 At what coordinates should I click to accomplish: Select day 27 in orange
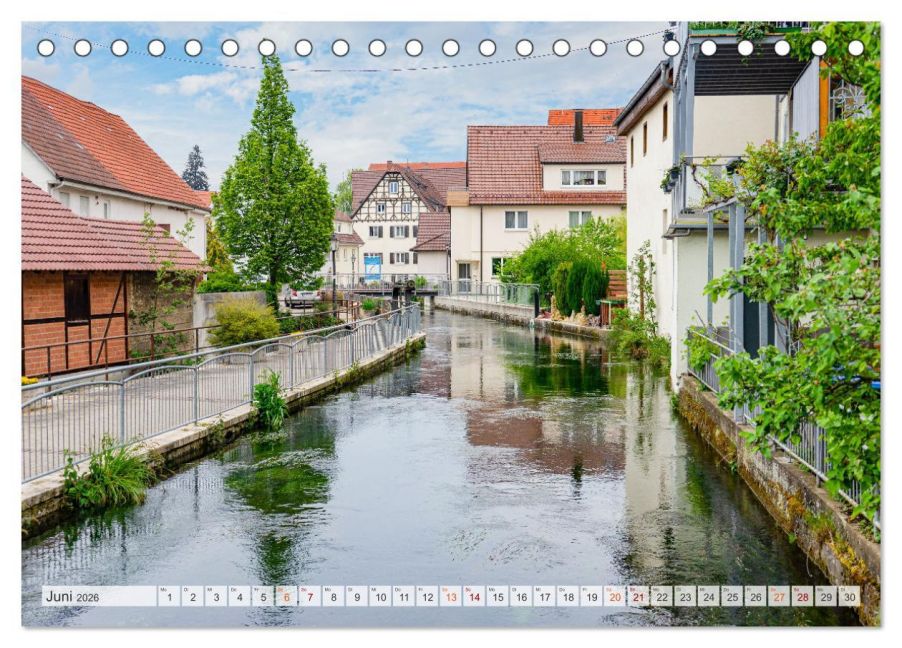click(x=779, y=596)
